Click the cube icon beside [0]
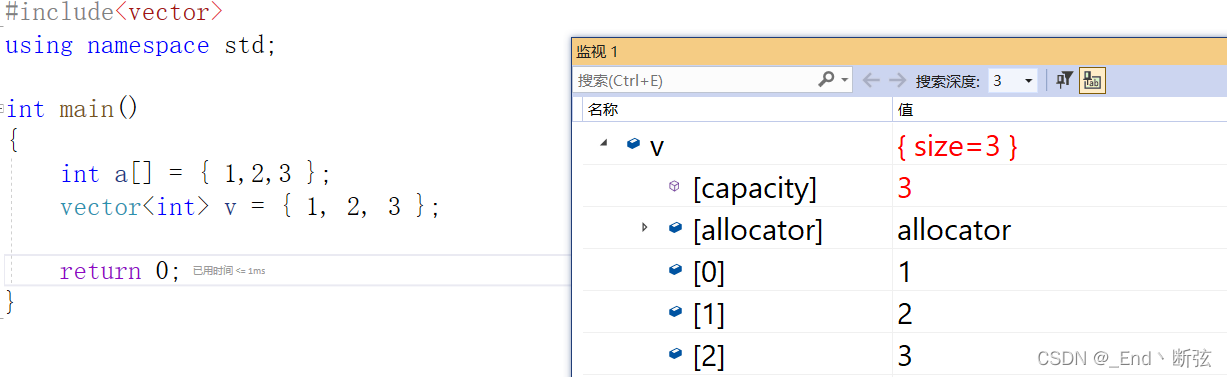The width and height of the screenshot is (1227, 377). tap(675, 270)
